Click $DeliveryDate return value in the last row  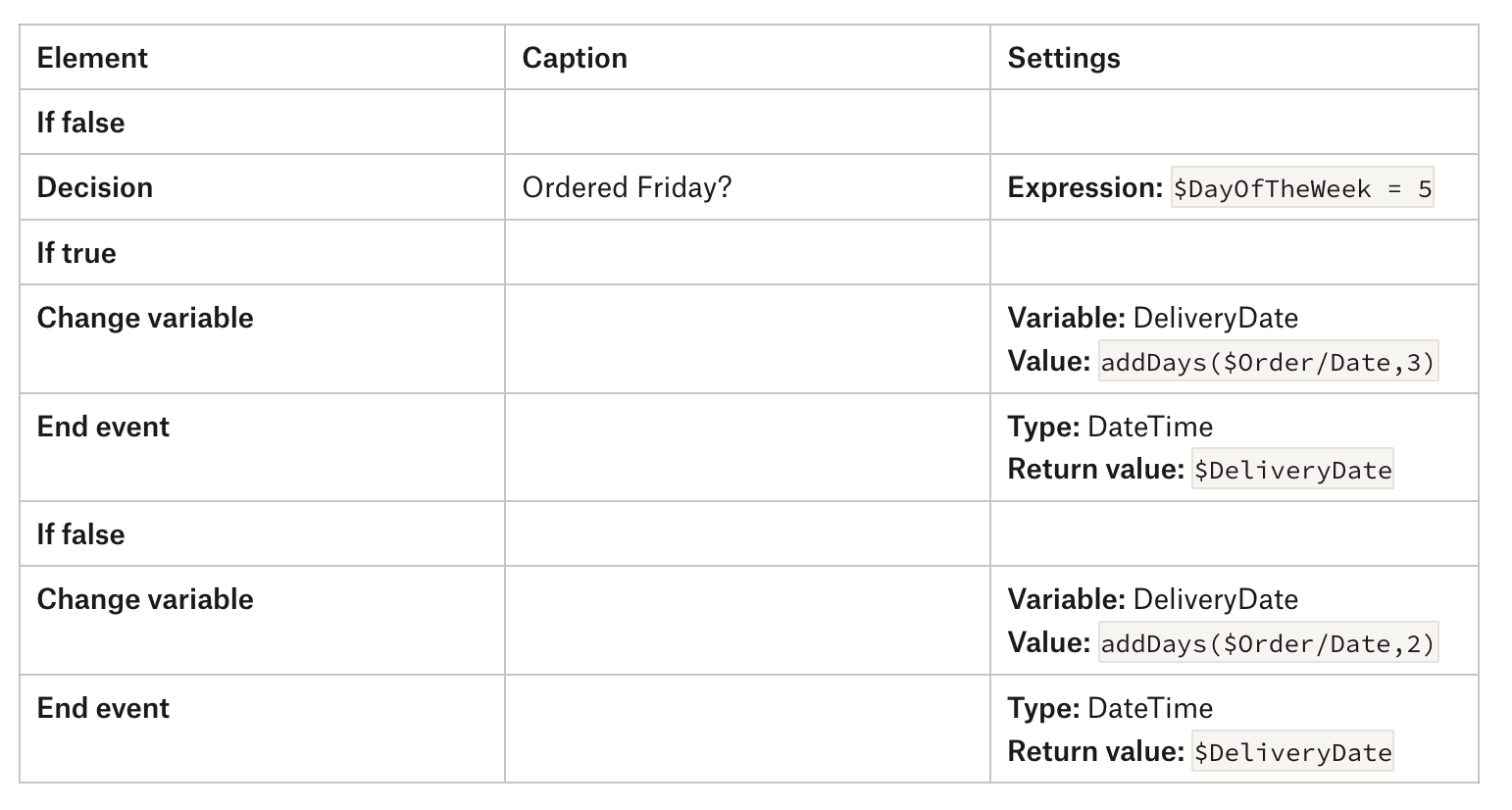coord(1292,752)
